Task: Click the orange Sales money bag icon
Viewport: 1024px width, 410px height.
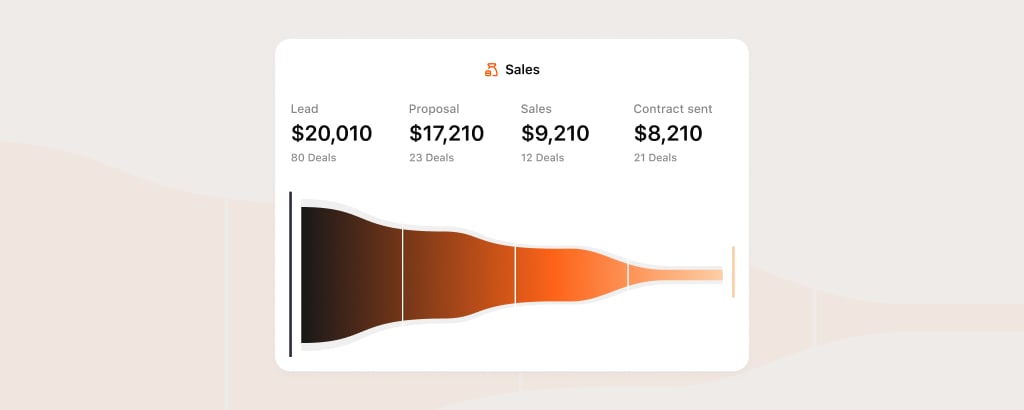Action: coord(491,70)
